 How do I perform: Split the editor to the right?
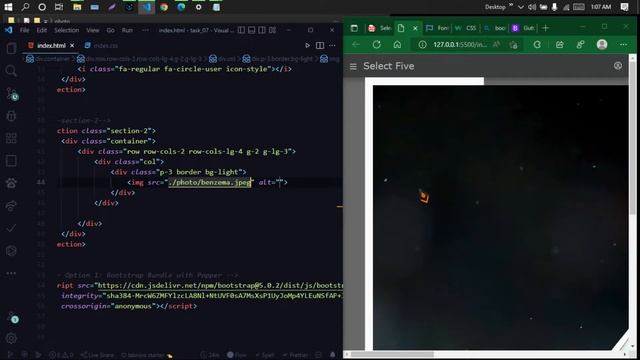tap(320, 45)
